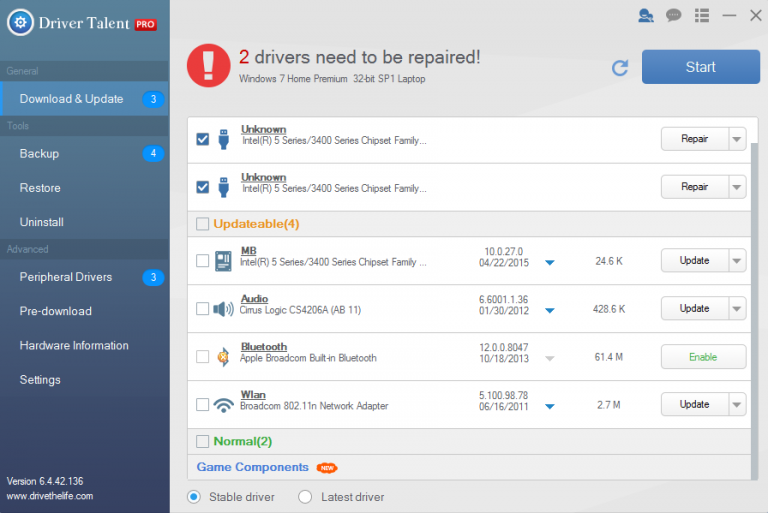Open dropdown beside first Repair button

coord(737,139)
